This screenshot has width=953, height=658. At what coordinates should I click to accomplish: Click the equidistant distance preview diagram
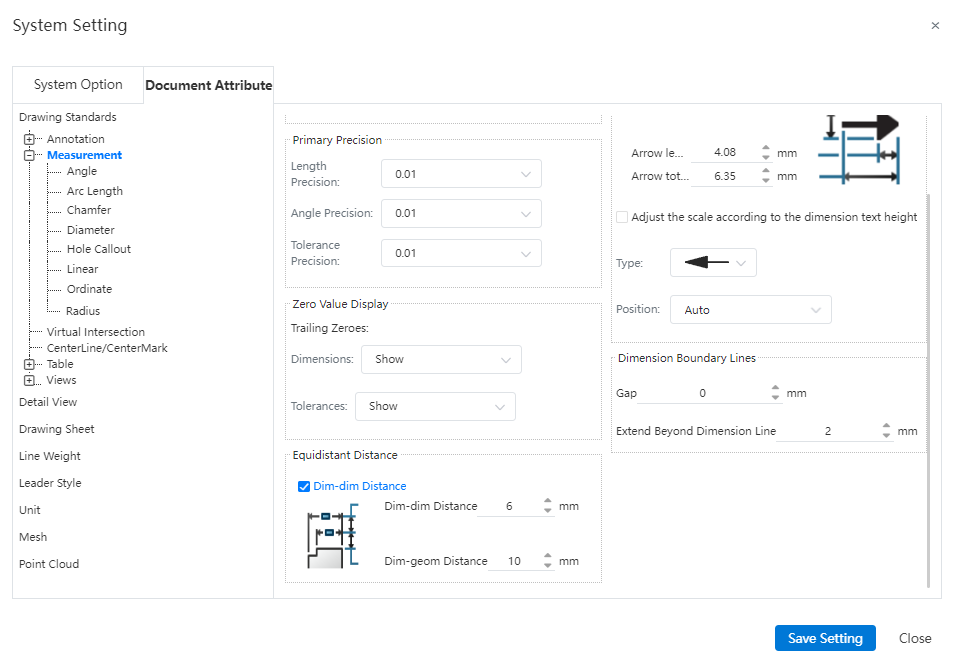[x=331, y=536]
